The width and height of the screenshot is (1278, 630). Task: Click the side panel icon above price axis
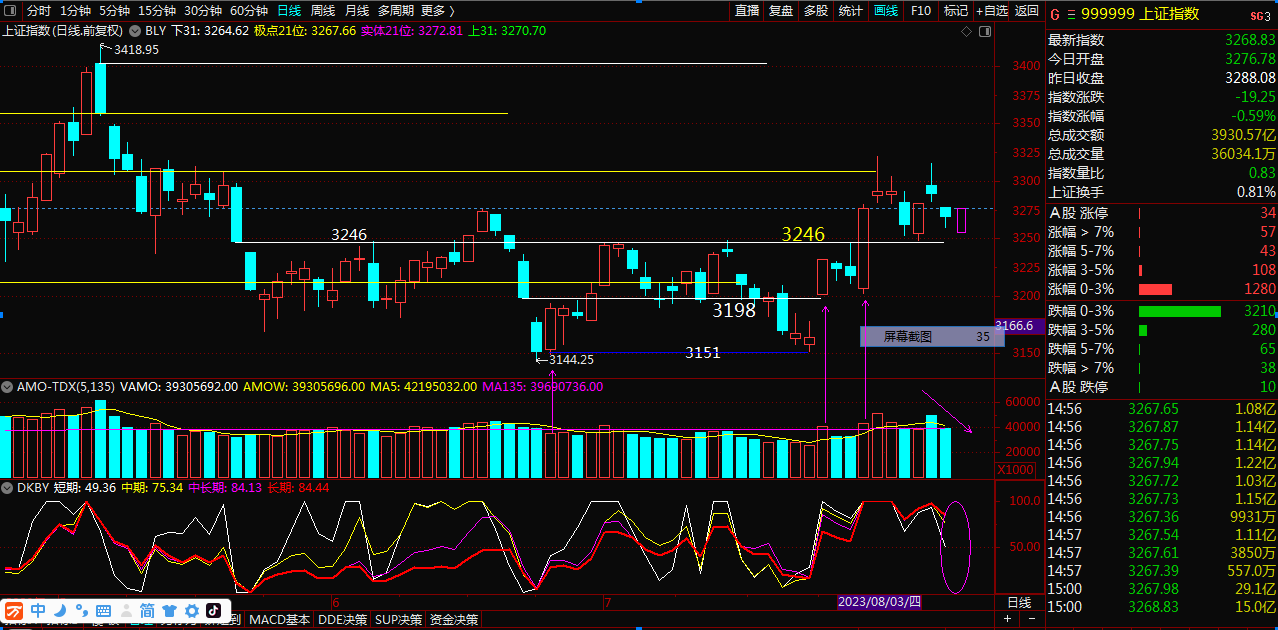click(985, 31)
